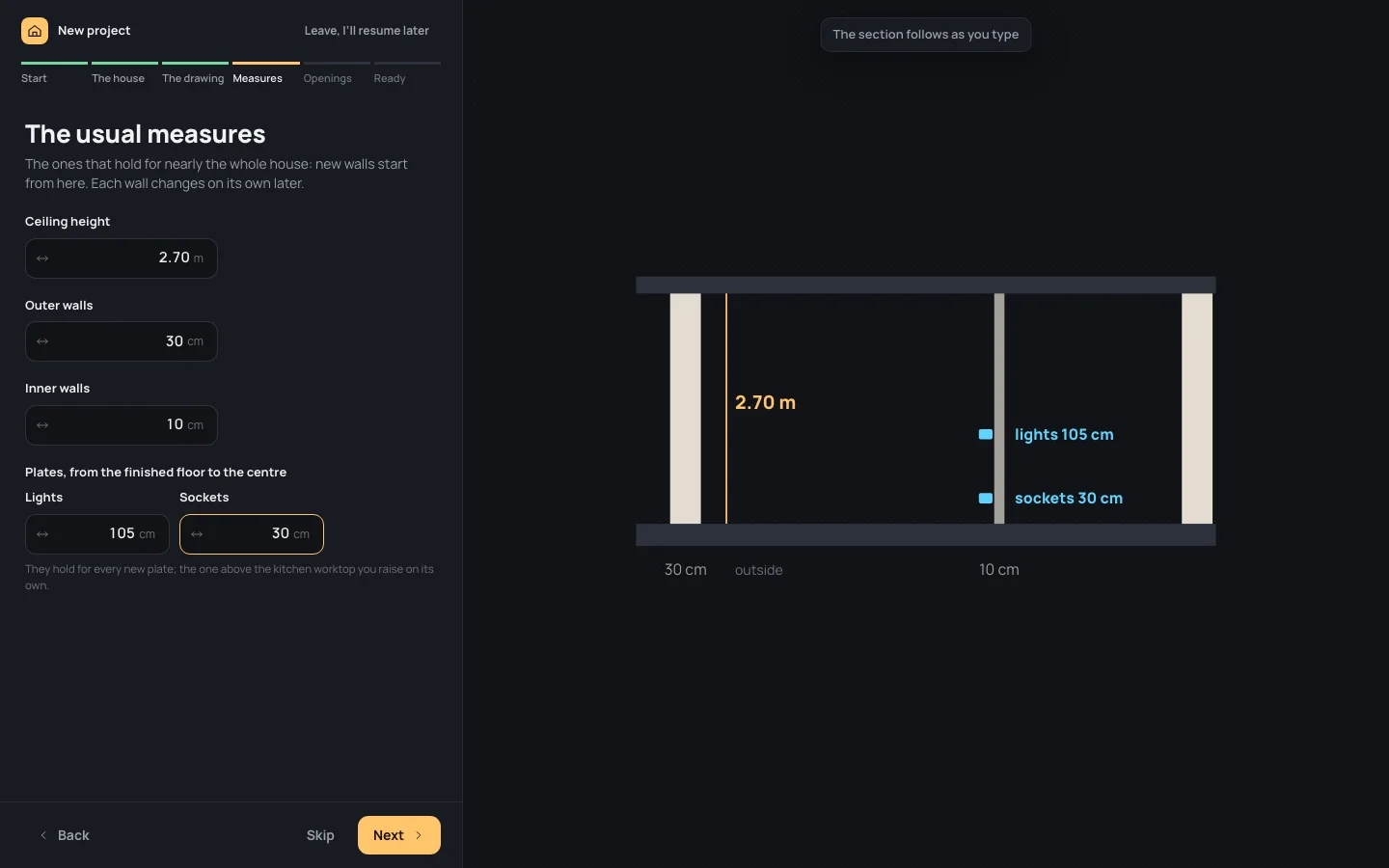1389x868 pixels.
Task: Click the orange house logo icon
Action: (35, 31)
